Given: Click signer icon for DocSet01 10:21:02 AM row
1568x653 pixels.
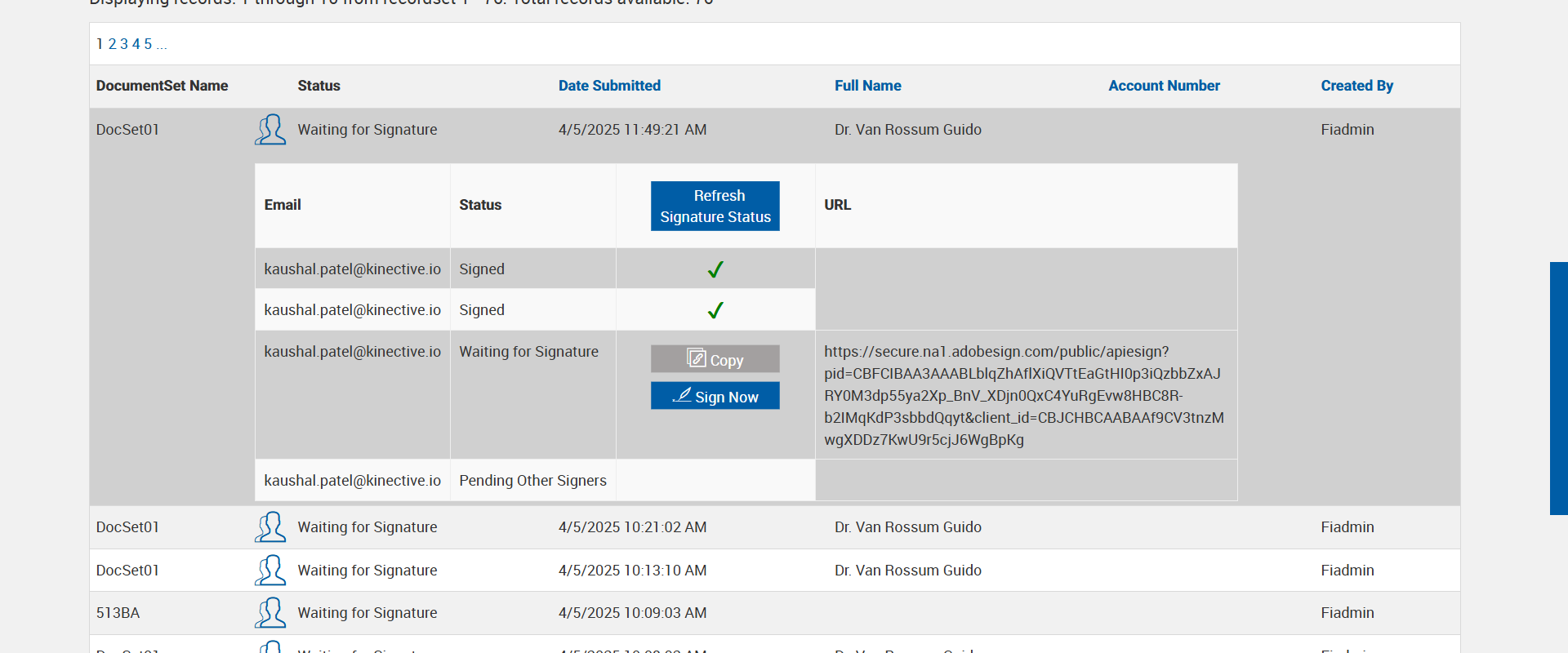Looking at the screenshot, I should 270,527.
